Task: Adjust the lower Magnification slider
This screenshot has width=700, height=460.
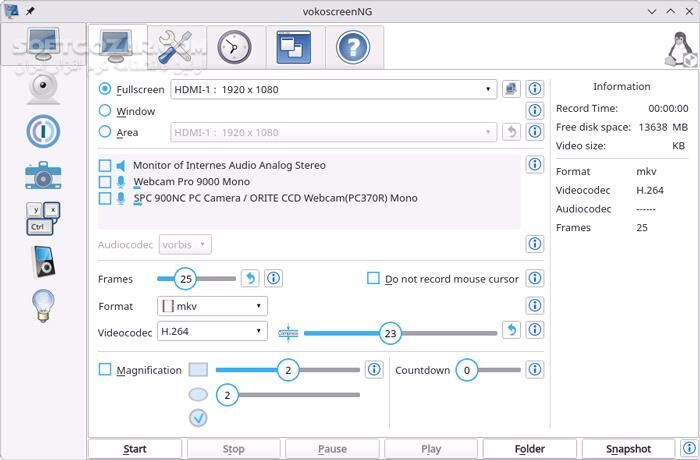Action: point(227,395)
